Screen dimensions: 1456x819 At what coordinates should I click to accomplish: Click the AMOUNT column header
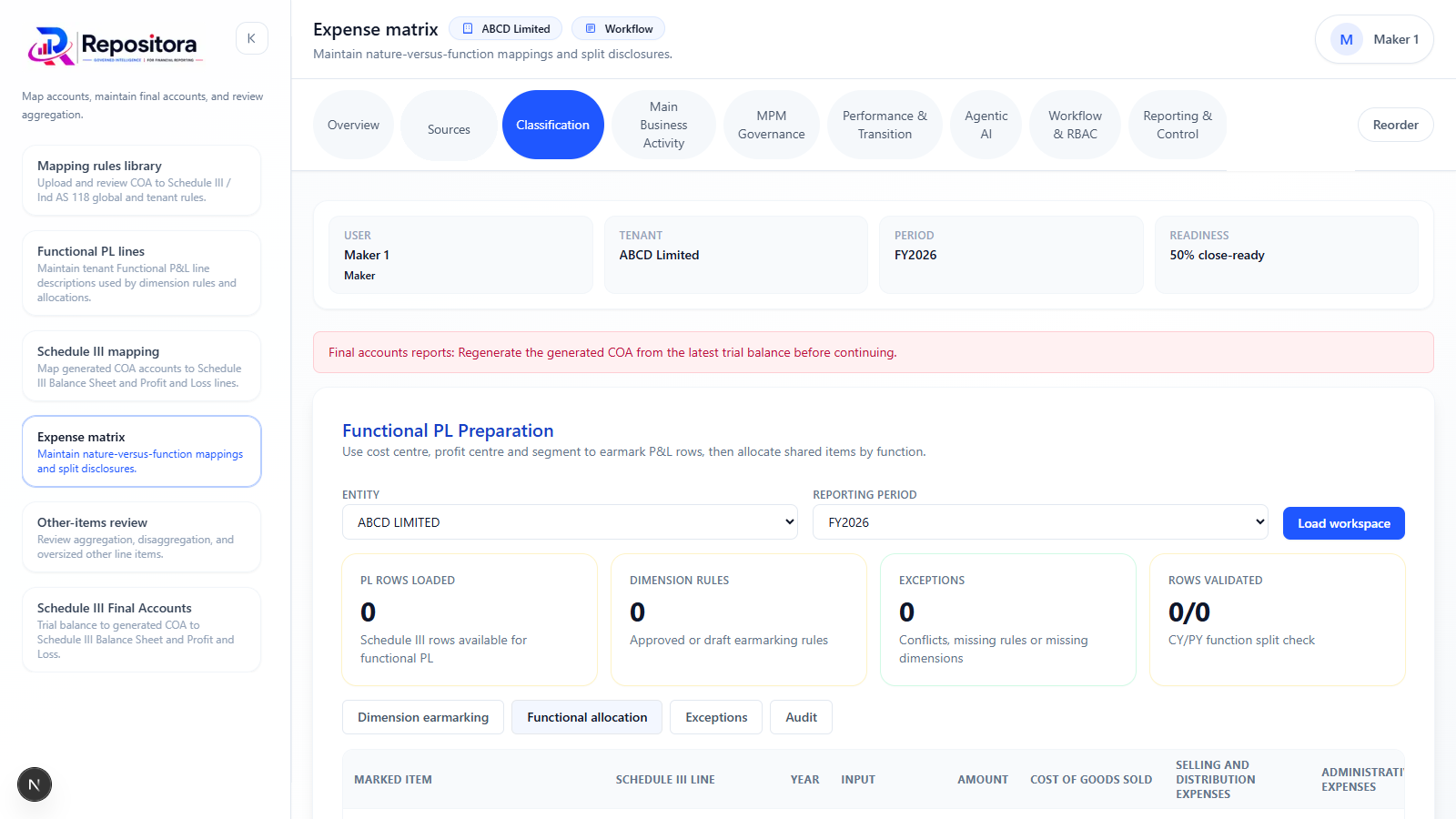983,780
